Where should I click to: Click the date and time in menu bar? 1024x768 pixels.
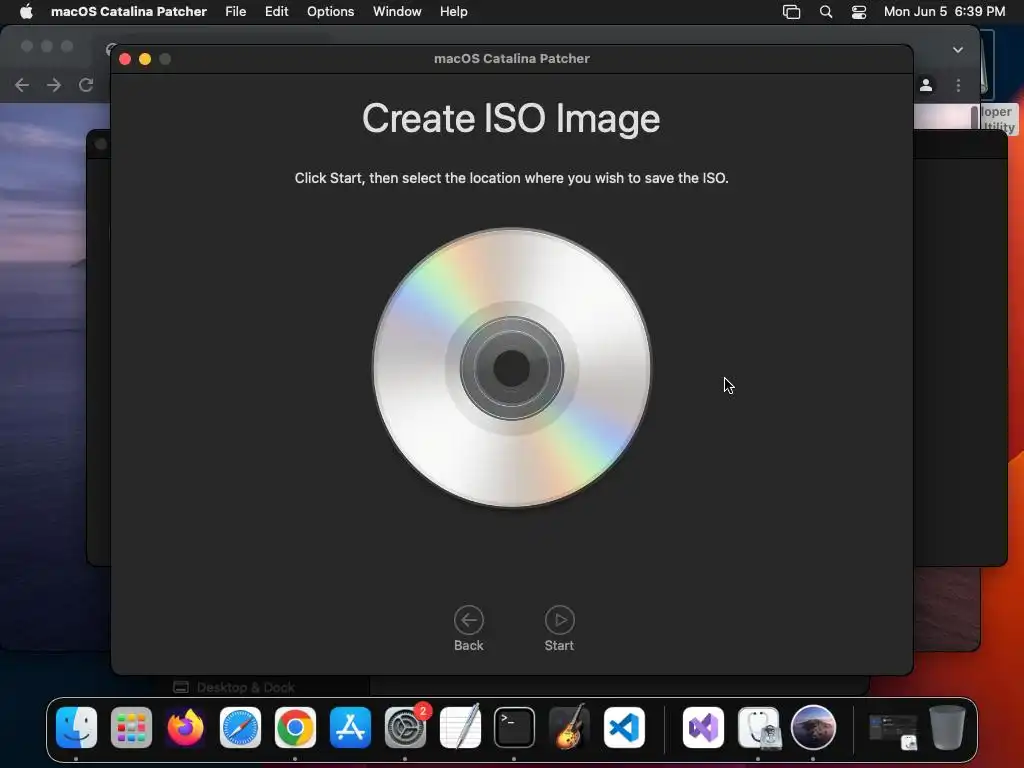[x=944, y=12]
